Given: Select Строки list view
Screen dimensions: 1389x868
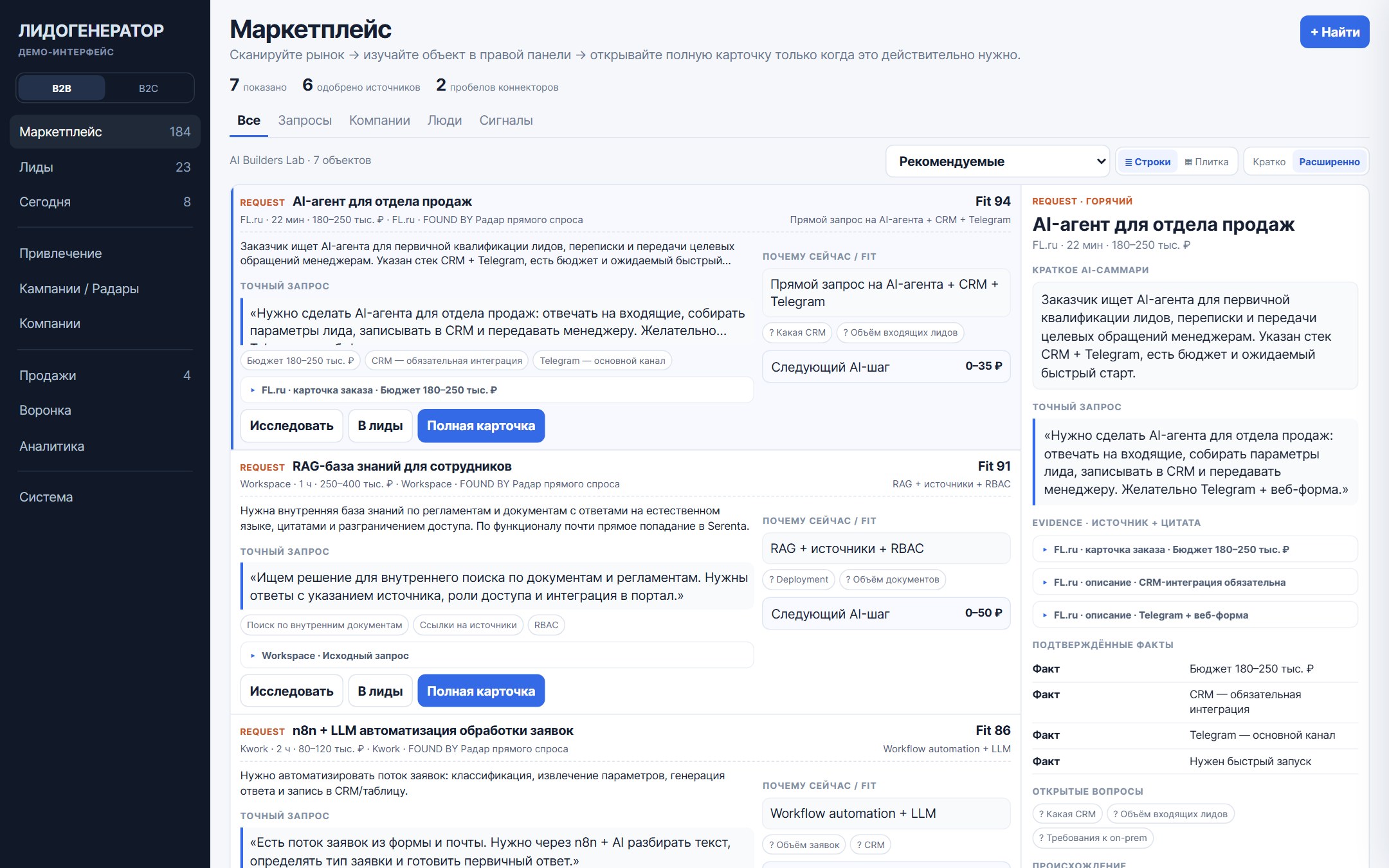Looking at the screenshot, I should tap(1148, 162).
